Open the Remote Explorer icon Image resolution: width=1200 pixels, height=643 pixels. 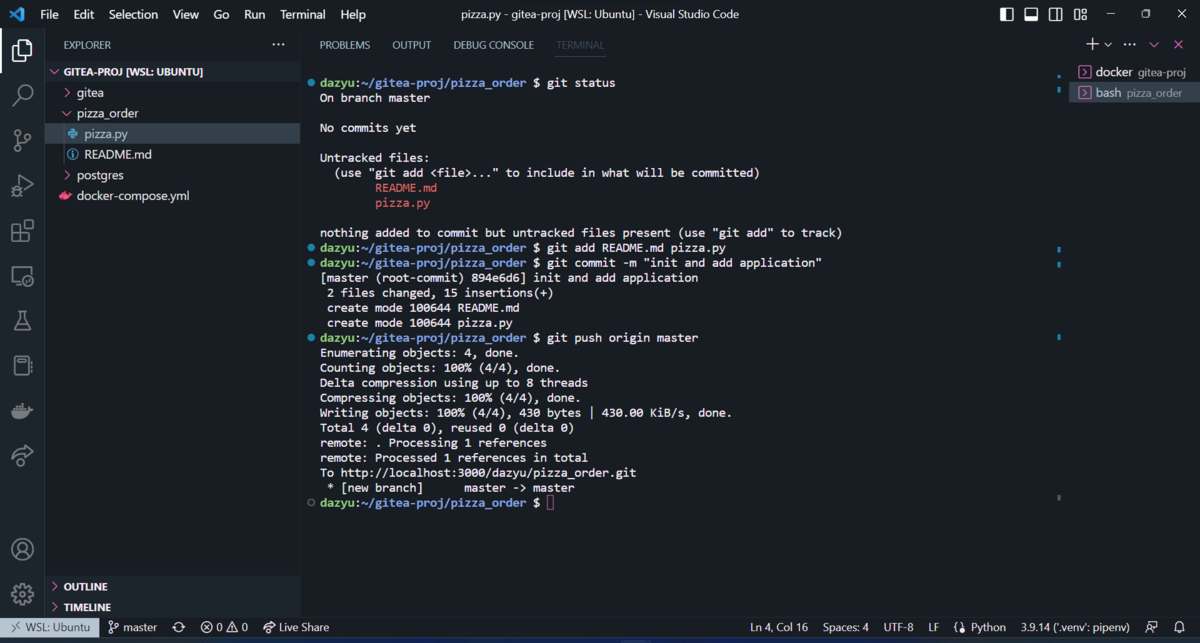pos(22,277)
